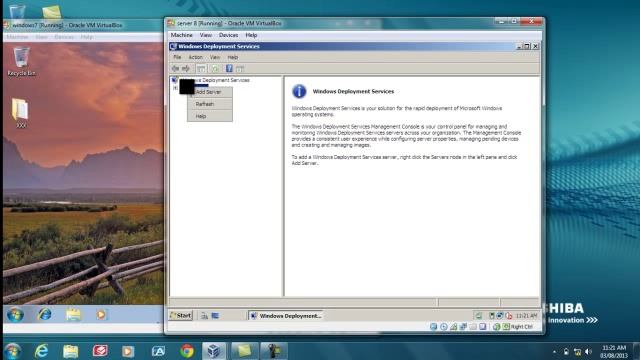Click the green tray icon in guest taskbar
This screenshot has width=640, height=360.
[479, 316]
